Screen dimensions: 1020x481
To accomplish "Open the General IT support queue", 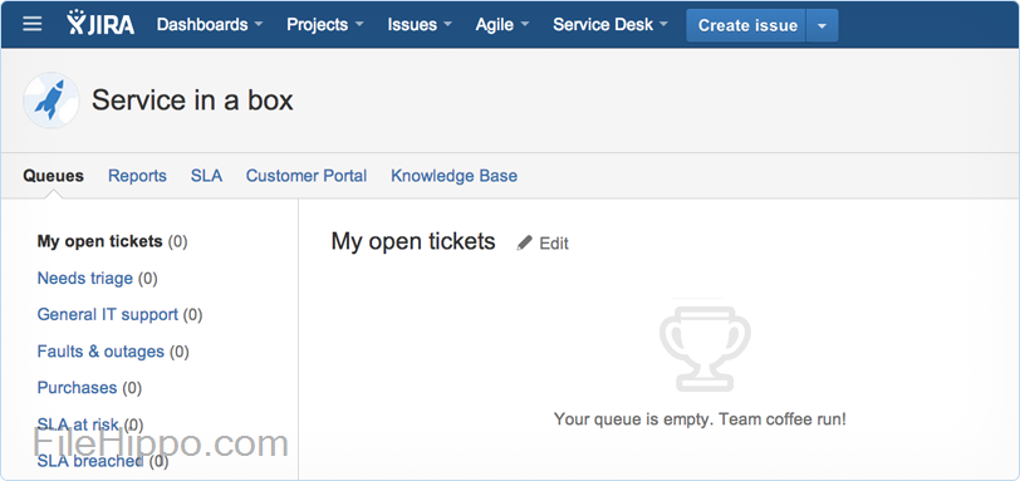I will [x=107, y=315].
